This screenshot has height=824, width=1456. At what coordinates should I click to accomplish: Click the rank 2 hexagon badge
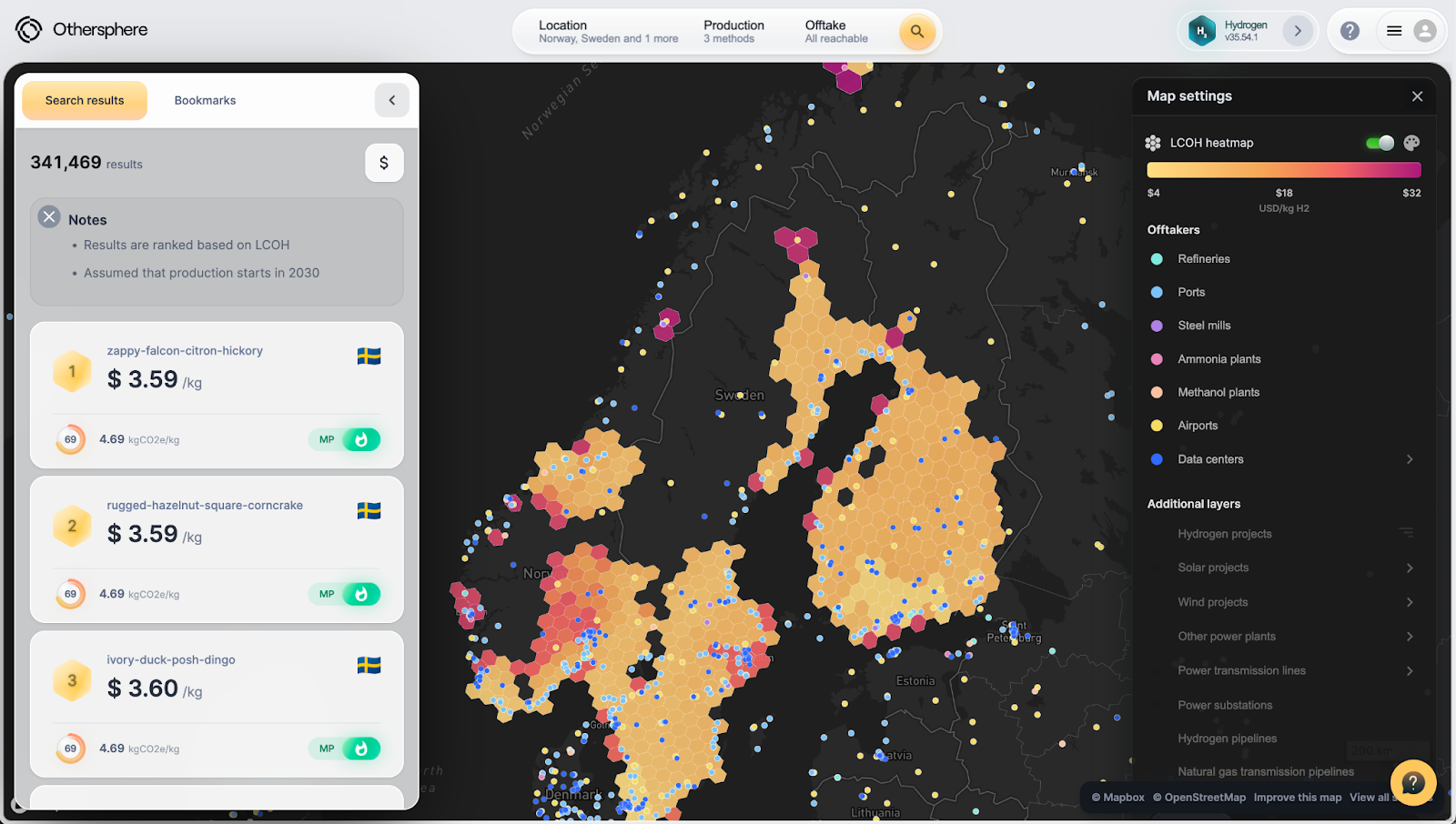(x=72, y=526)
